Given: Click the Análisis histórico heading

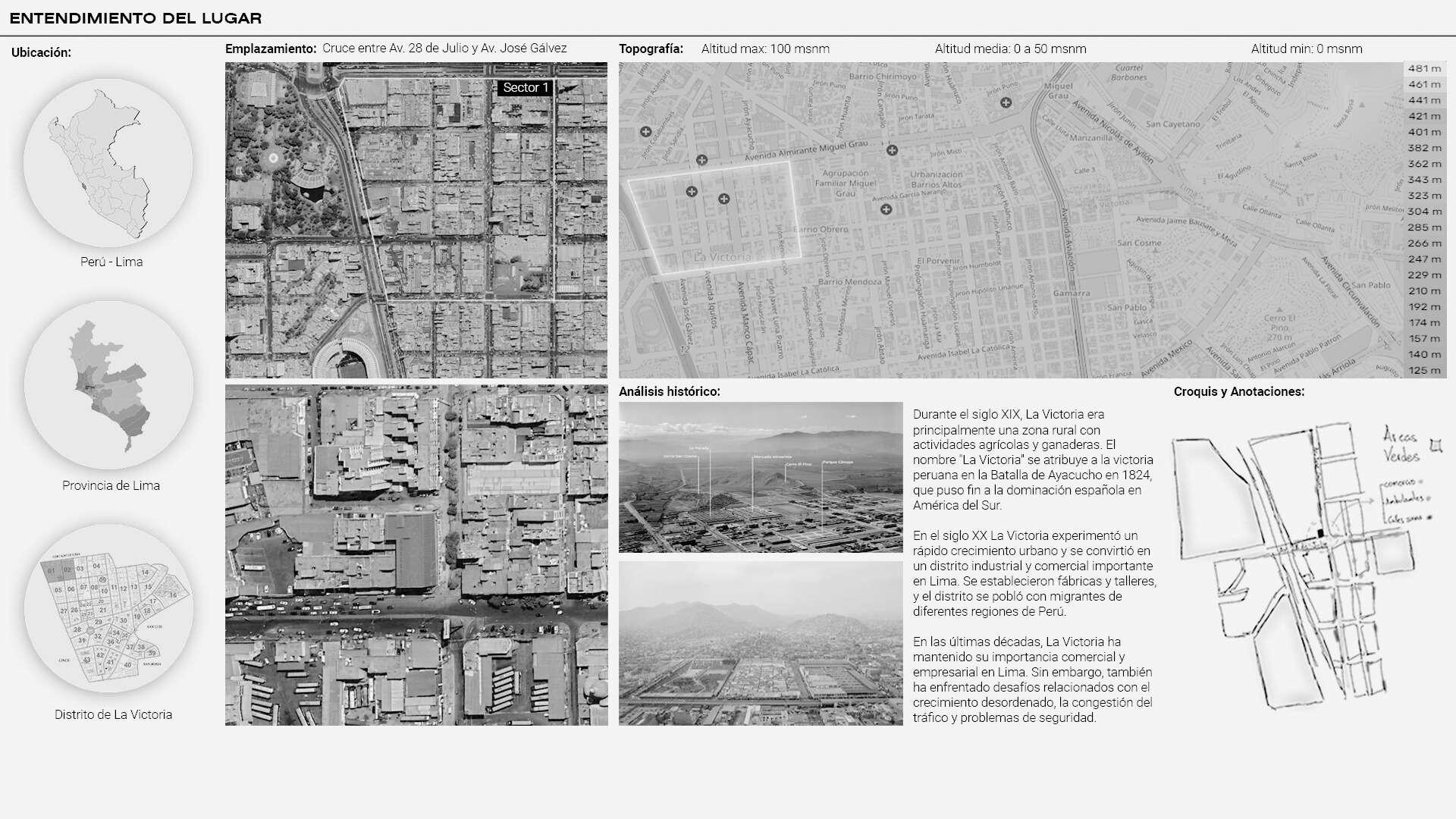Looking at the screenshot, I should pos(669,391).
